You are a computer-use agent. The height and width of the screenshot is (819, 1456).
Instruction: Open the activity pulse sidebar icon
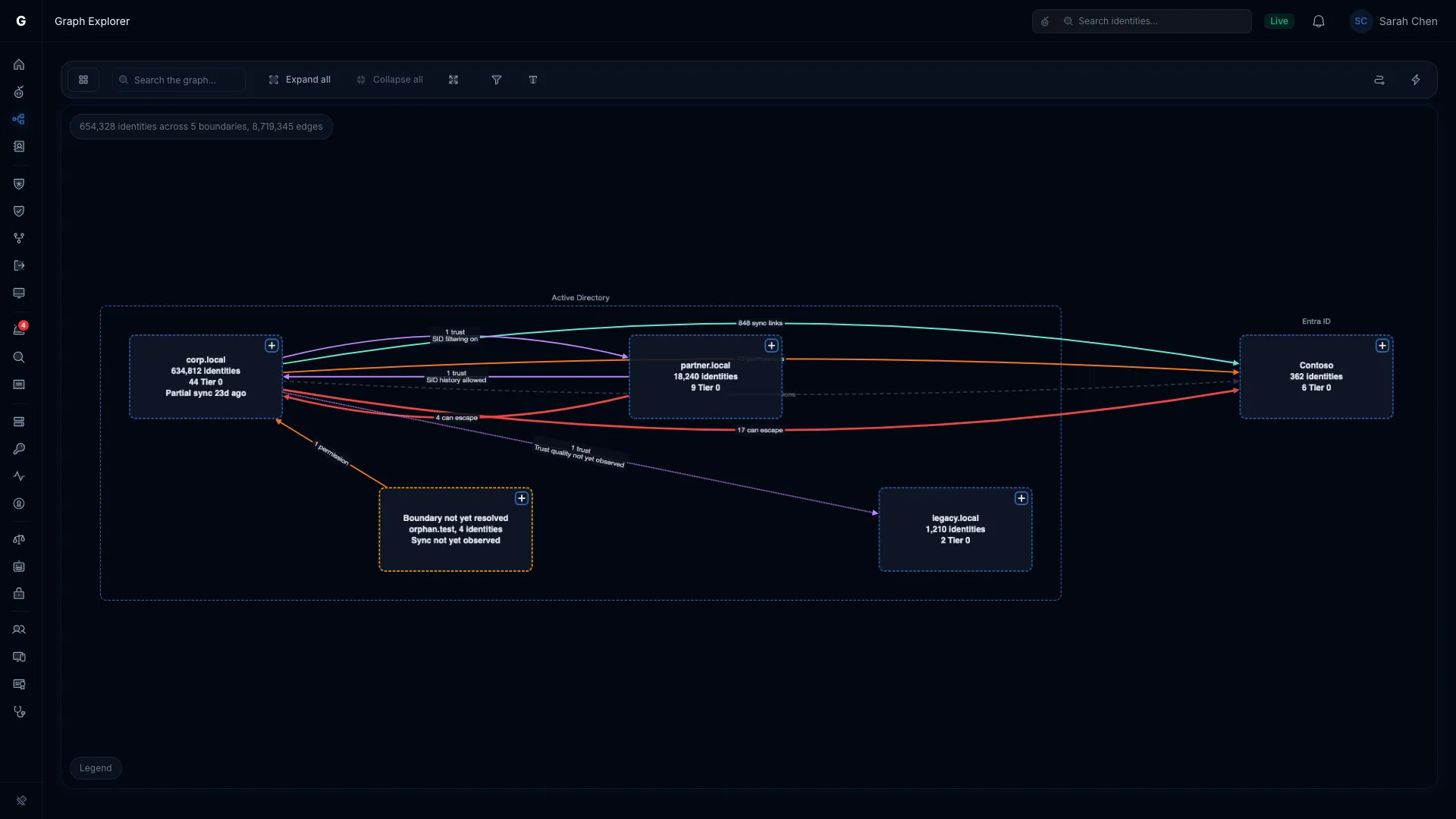click(x=19, y=476)
